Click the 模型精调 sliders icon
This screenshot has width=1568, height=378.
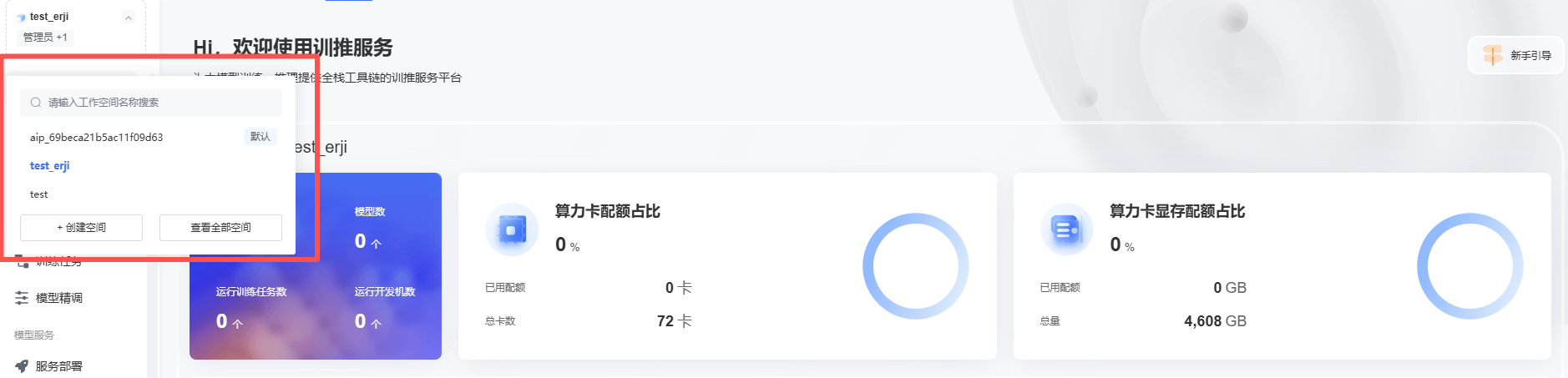(22, 298)
